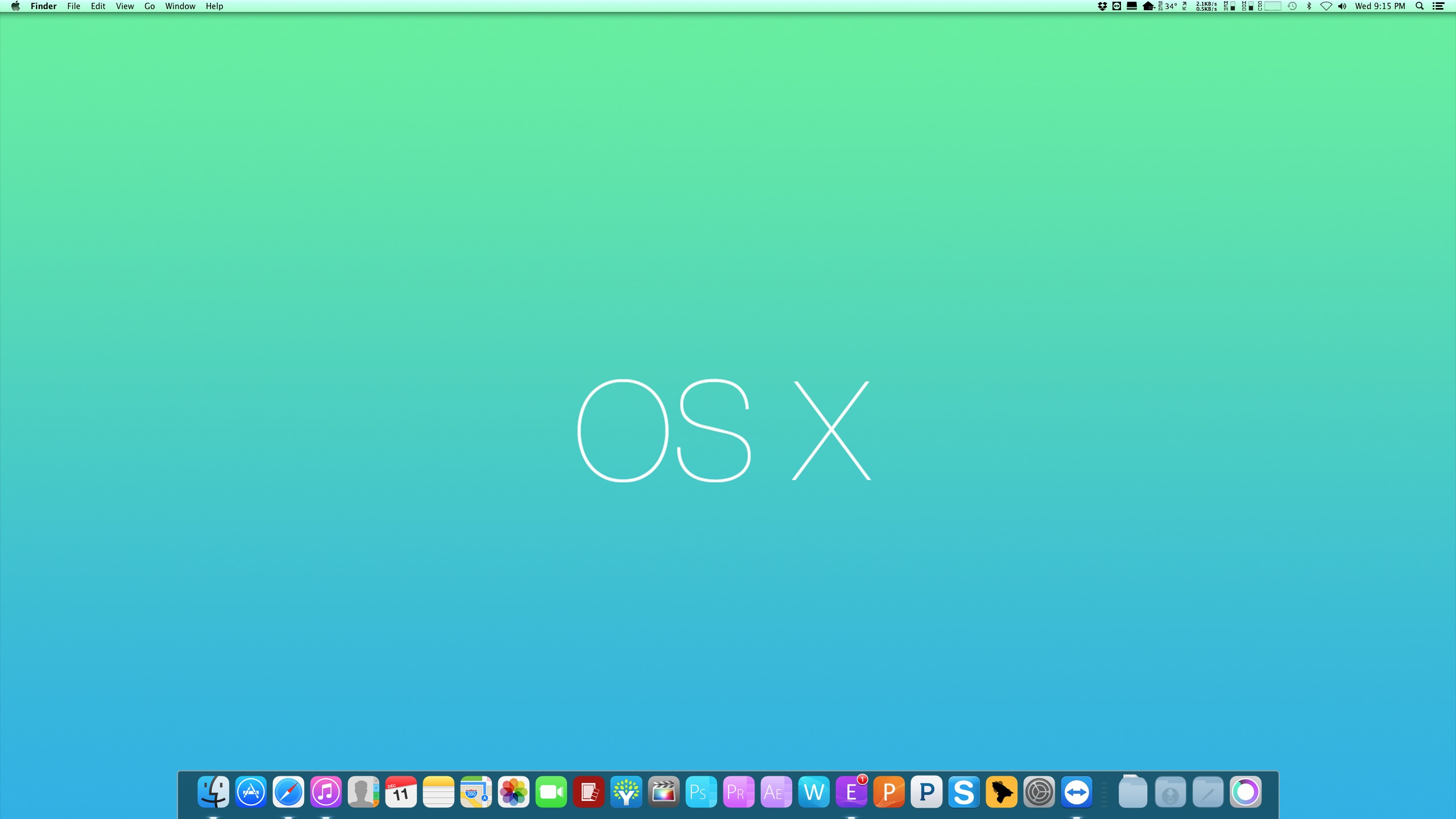This screenshot has width=1456, height=819.
Task: Expand the Downloads folder stack in dock
Action: [1170, 792]
